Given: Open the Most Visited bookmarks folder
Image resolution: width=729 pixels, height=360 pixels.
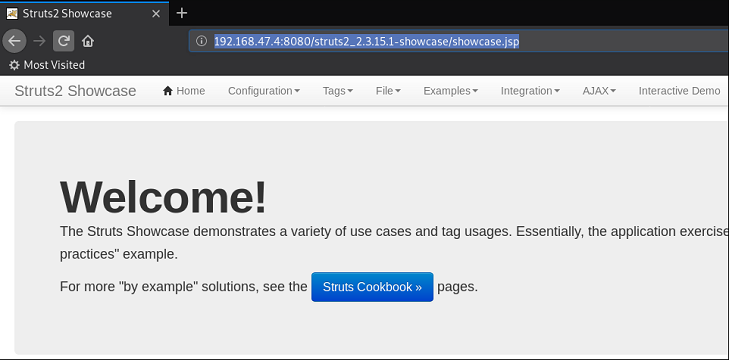Looking at the screenshot, I should pos(47,65).
